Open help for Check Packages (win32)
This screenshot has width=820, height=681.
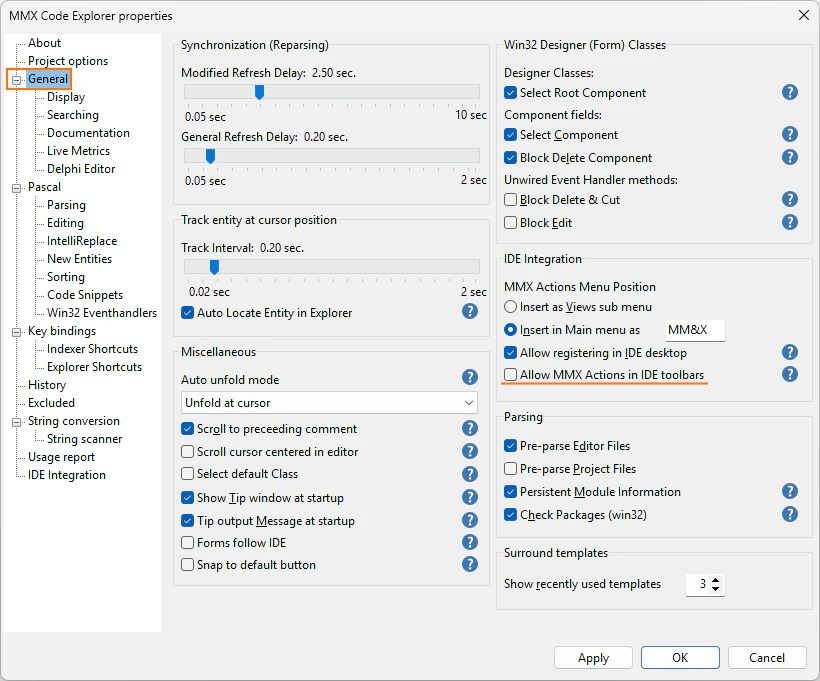[790, 514]
